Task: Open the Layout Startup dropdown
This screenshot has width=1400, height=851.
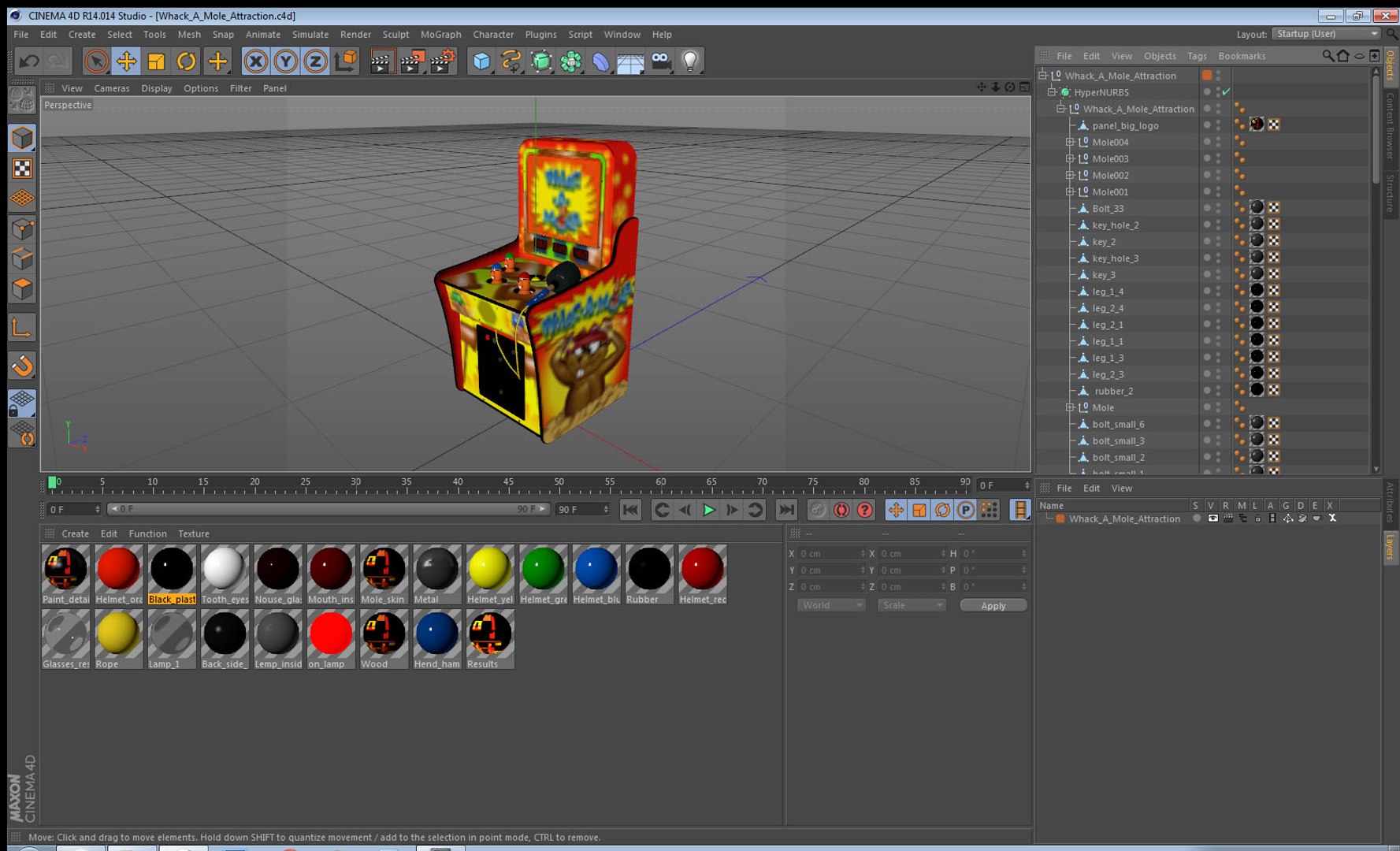Action: [x=1327, y=34]
